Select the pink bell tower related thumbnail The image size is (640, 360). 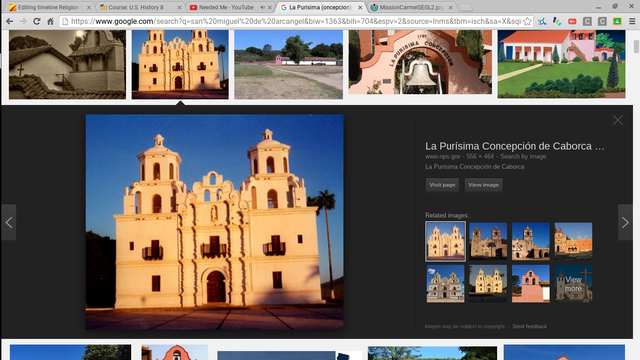point(531,284)
